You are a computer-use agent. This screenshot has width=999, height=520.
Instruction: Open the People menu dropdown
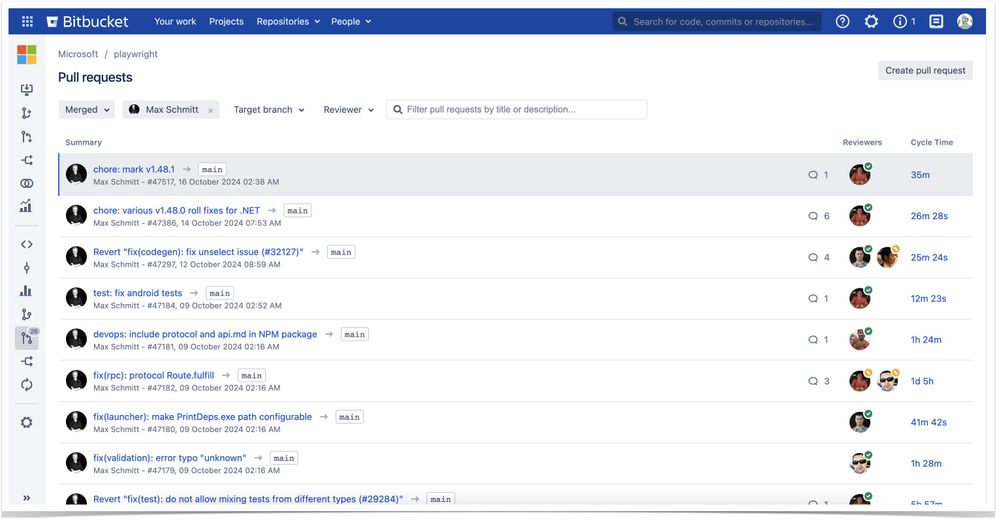click(351, 22)
